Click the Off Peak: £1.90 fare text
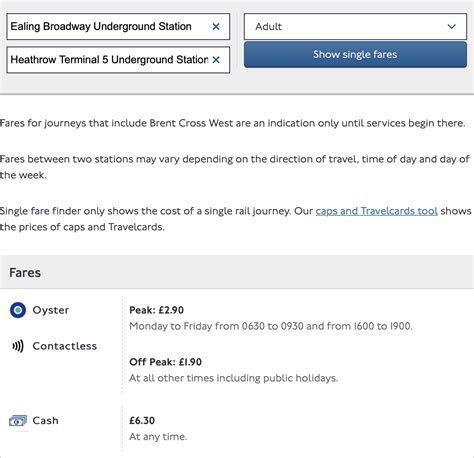This screenshot has height=458, width=474. (x=165, y=362)
